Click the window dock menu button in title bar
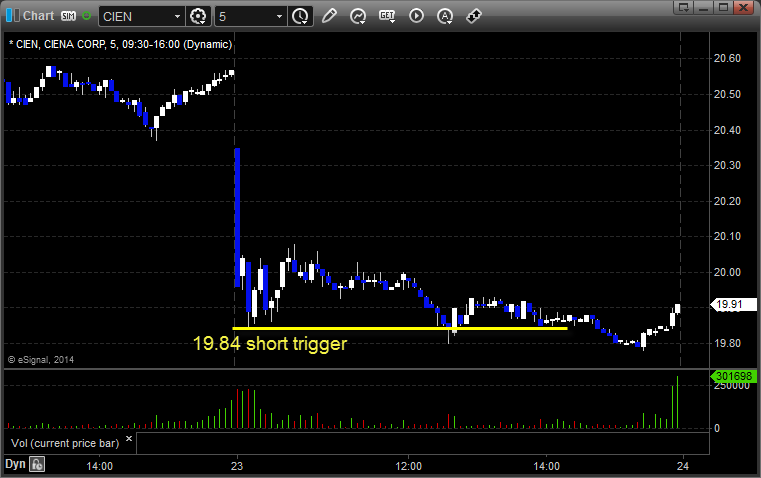The width and height of the screenshot is (761, 478). (x=683, y=7)
